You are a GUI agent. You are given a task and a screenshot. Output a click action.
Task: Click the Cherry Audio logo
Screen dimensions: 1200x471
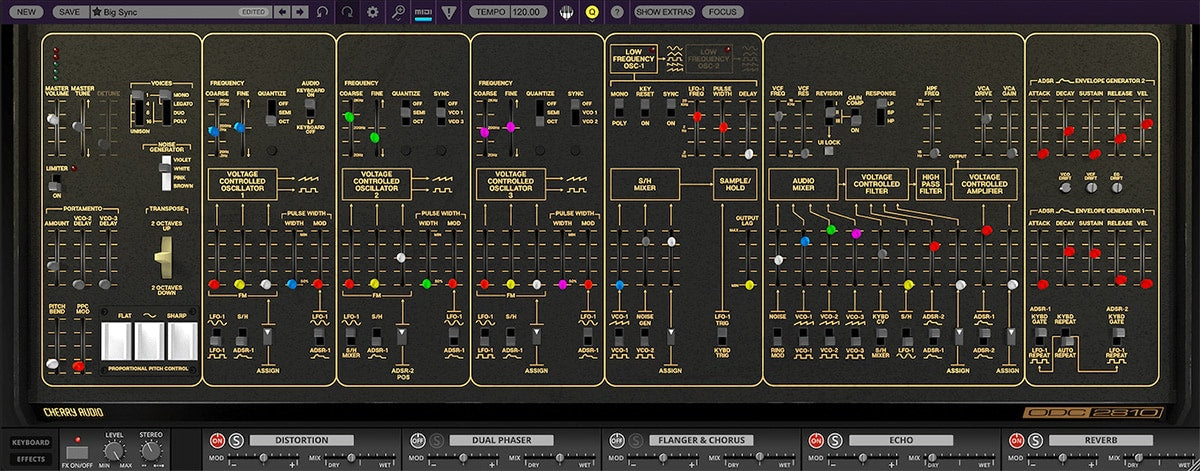click(x=74, y=412)
